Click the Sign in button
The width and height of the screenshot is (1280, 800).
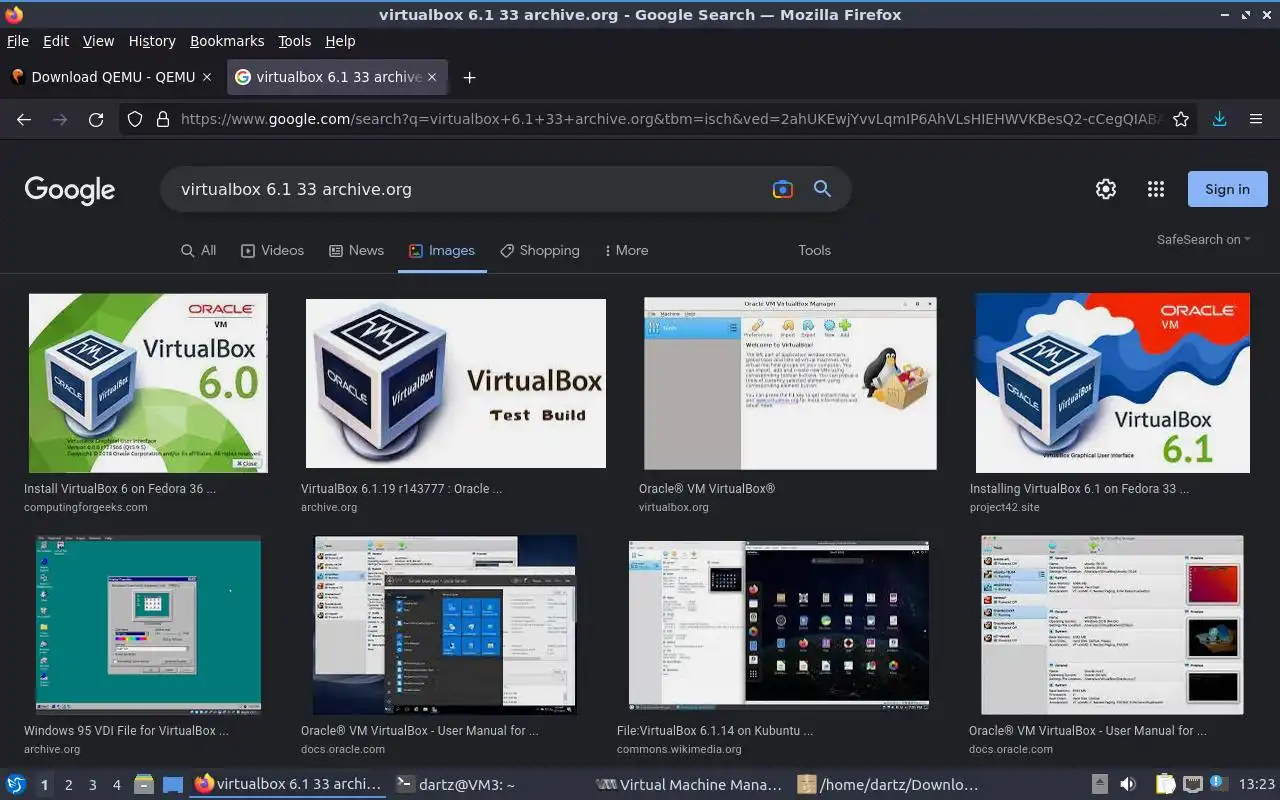[x=1227, y=189]
